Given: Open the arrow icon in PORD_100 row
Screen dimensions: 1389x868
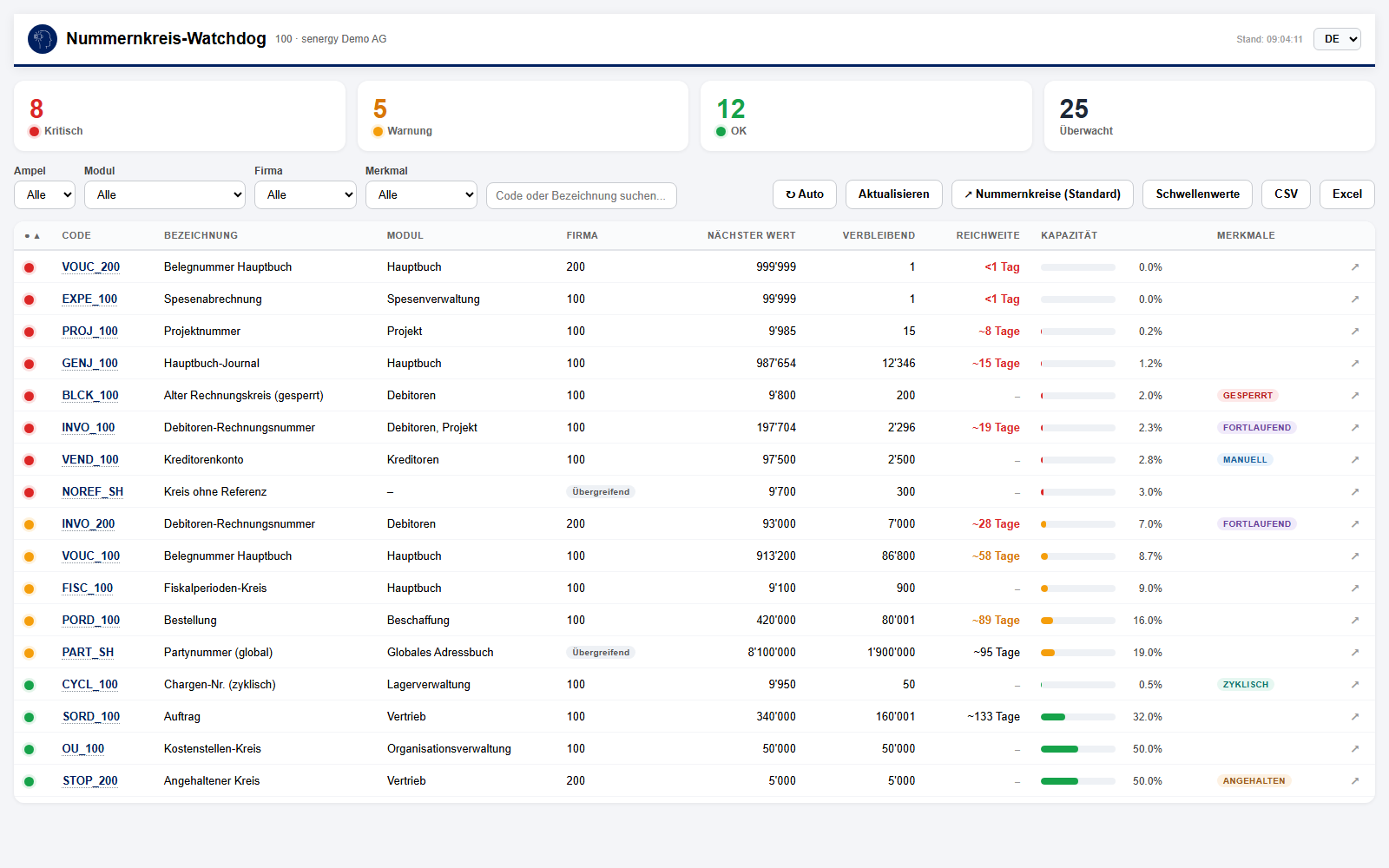Looking at the screenshot, I should (x=1354, y=621).
